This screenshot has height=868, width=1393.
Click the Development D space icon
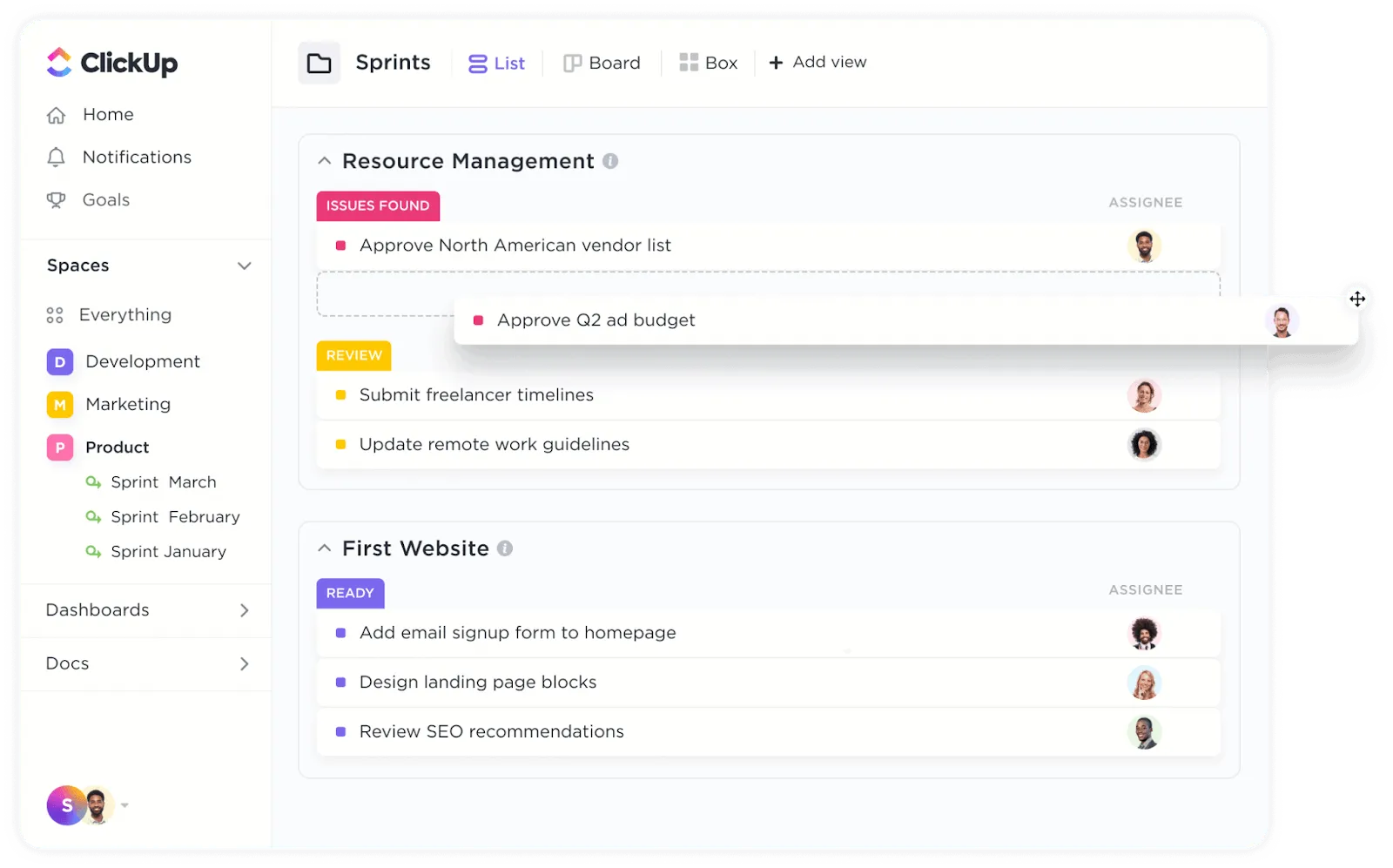point(60,361)
